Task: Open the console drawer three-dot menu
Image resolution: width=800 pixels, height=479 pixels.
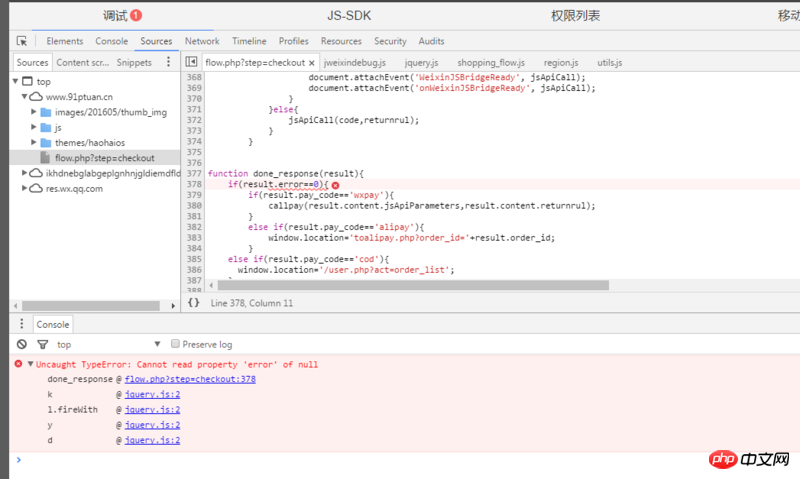Action: 21,325
